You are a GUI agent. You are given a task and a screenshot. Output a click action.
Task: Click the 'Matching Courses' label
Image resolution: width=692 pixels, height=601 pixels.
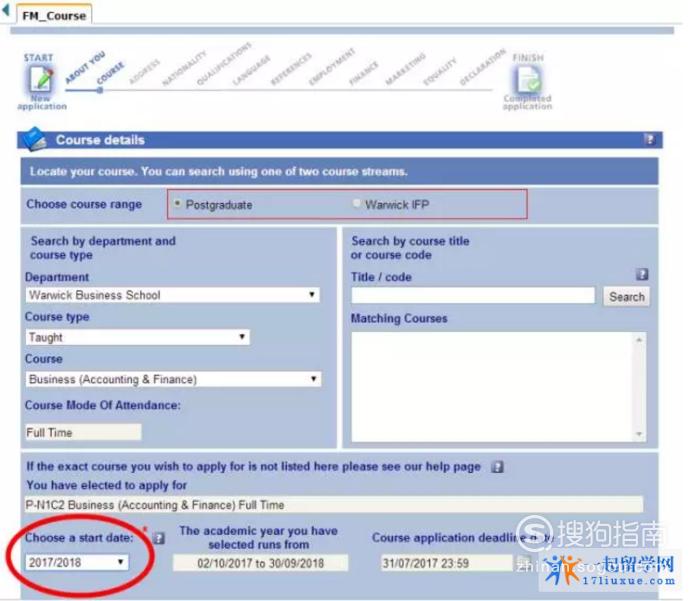point(399,318)
